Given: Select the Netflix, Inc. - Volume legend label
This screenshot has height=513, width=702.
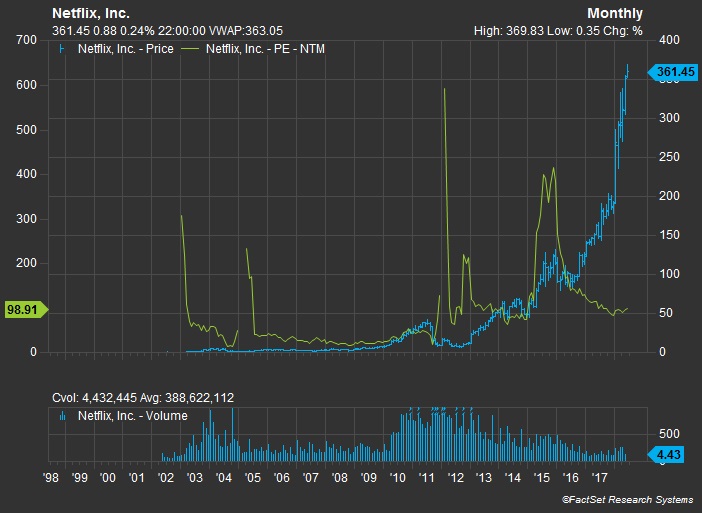Looking at the screenshot, I should pyautogui.click(x=133, y=416).
